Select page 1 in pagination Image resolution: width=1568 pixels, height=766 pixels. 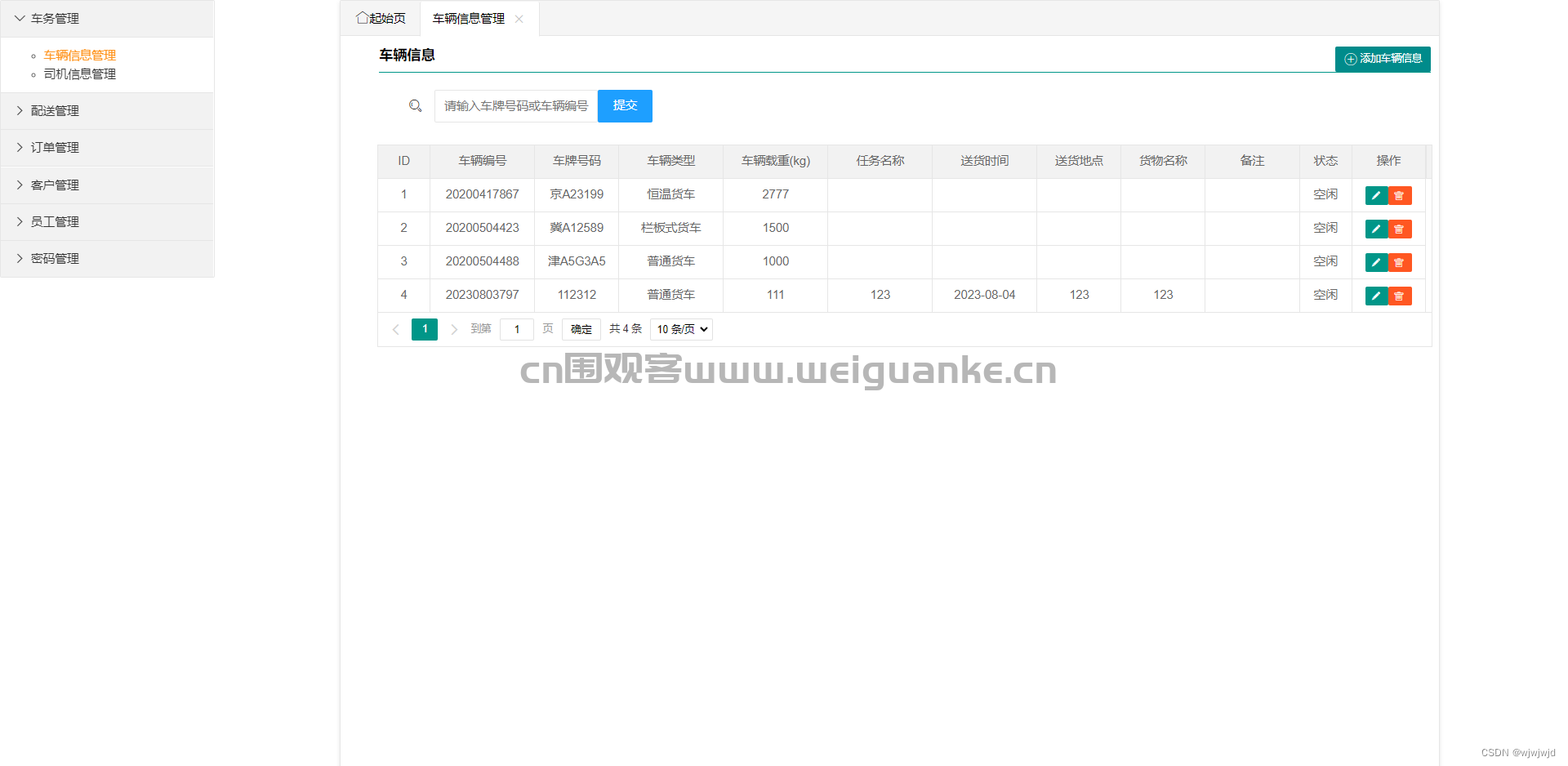pos(425,329)
